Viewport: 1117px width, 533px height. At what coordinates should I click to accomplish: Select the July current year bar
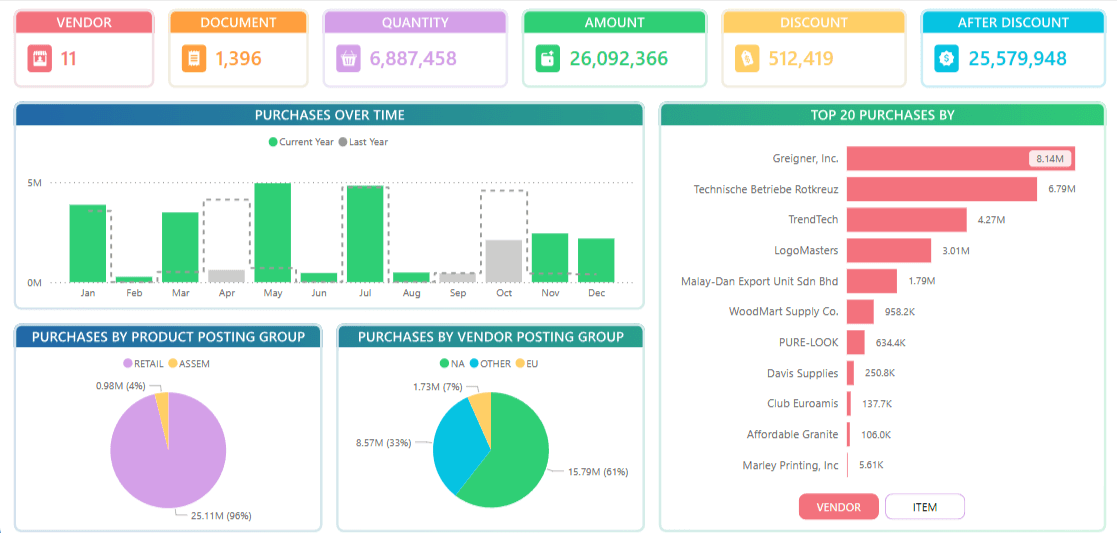(365, 234)
